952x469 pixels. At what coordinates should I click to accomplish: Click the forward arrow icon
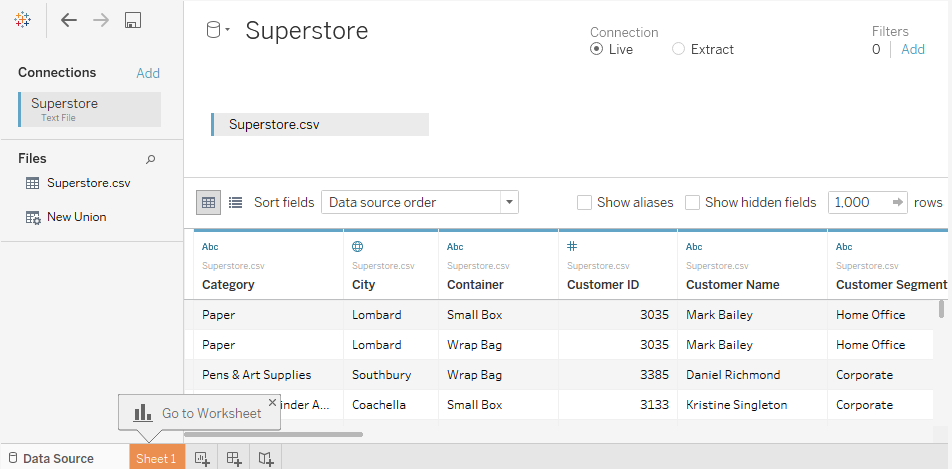point(101,20)
